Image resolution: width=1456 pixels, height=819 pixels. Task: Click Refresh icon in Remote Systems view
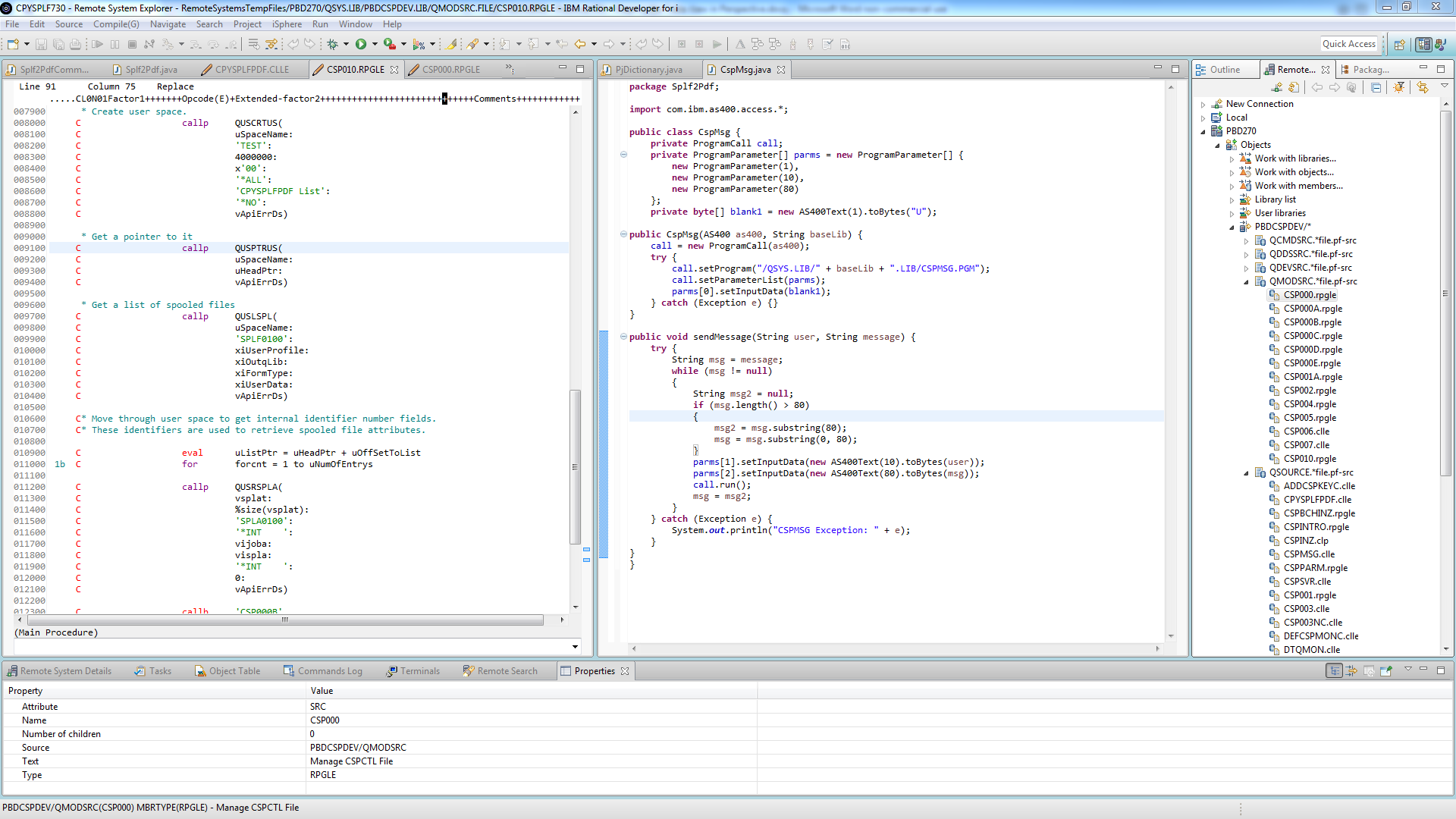(1294, 87)
